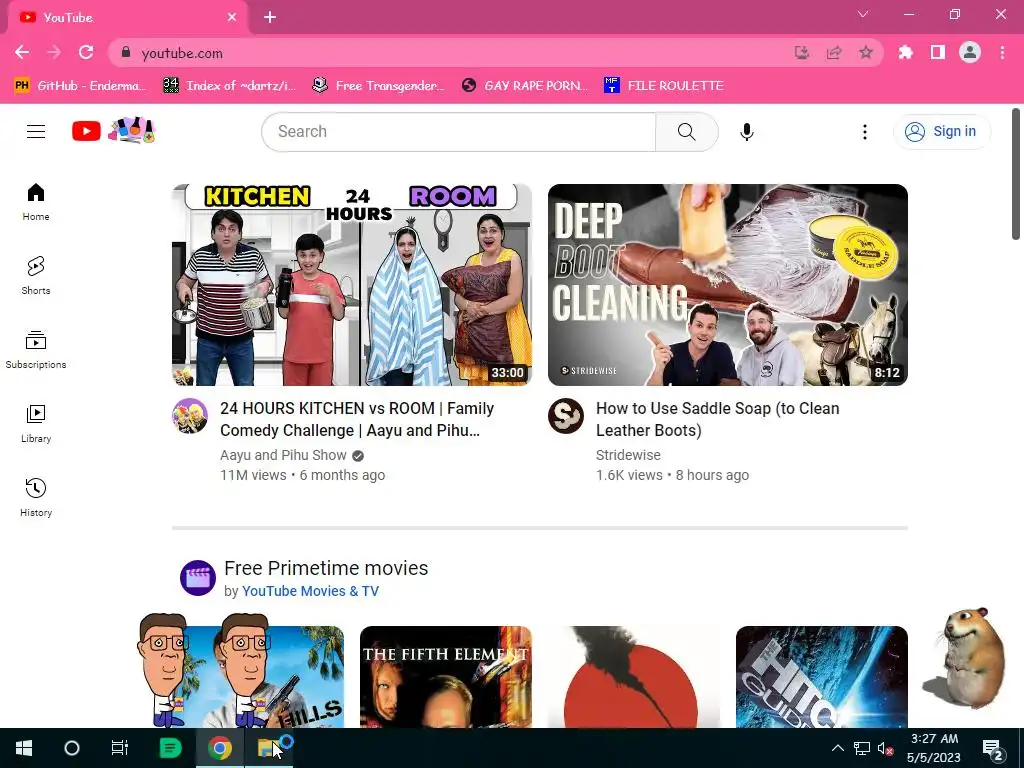Show hidden system tray icons
The image size is (1024, 768).
click(x=838, y=748)
